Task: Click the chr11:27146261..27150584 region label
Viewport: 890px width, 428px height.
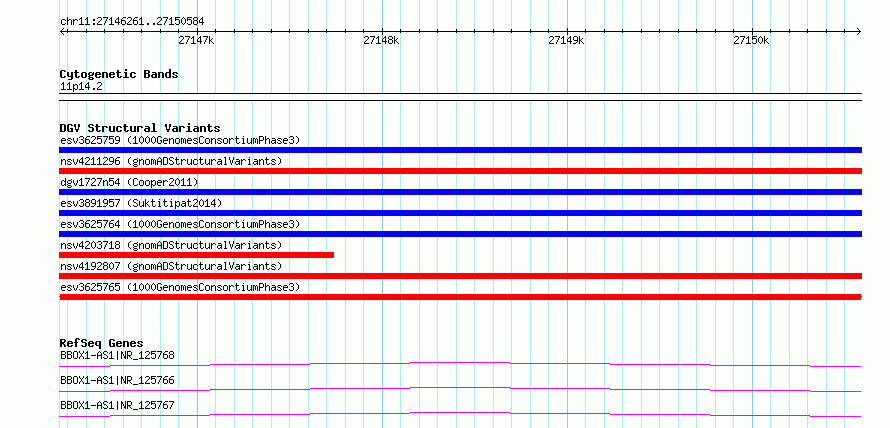Action: pyautogui.click(x=132, y=22)
